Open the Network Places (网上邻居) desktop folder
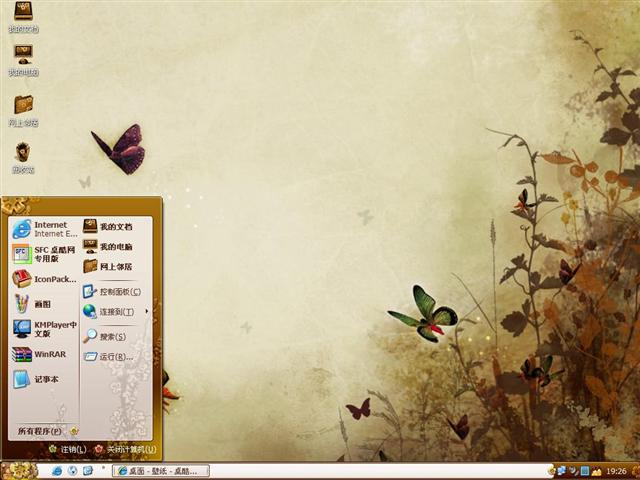 23,111
